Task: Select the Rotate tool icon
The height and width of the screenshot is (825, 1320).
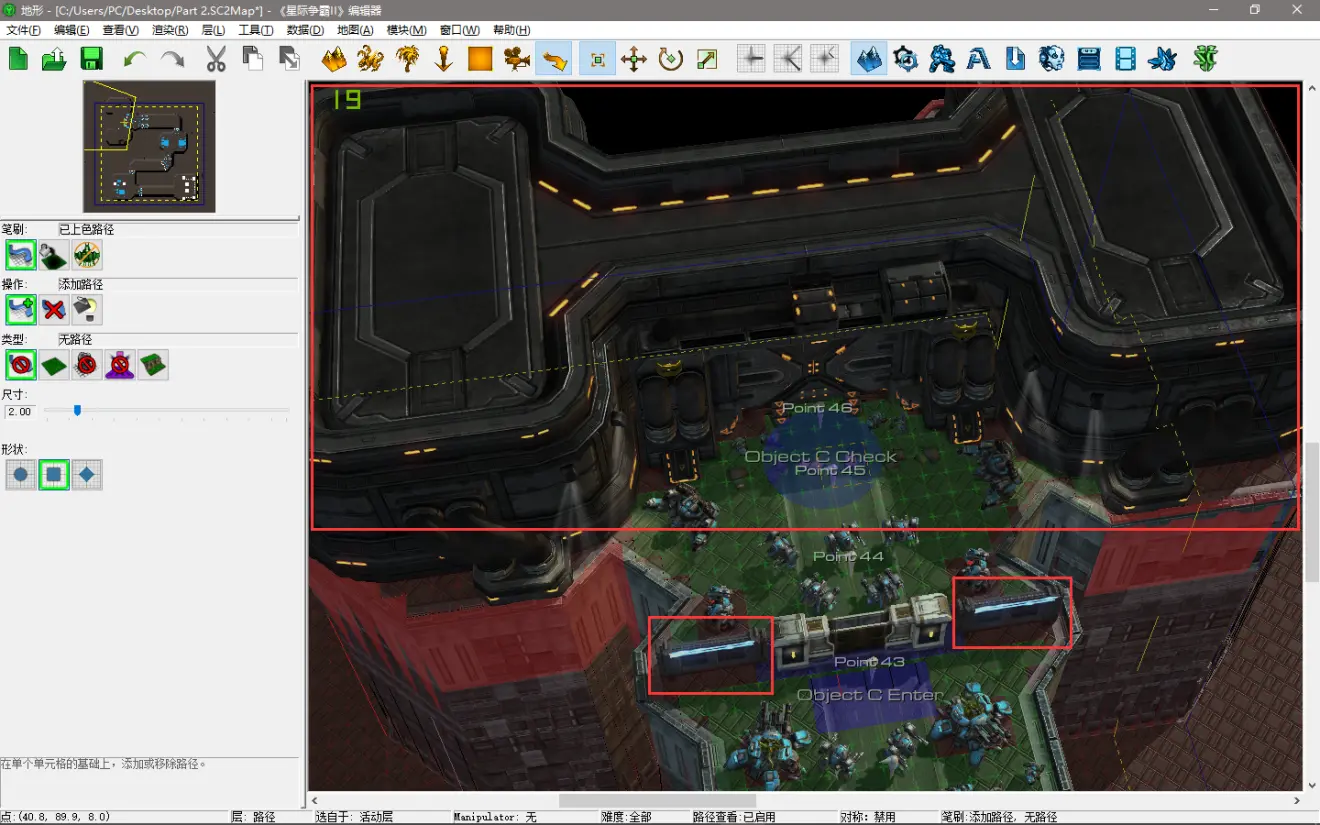Action: point(671,59)
